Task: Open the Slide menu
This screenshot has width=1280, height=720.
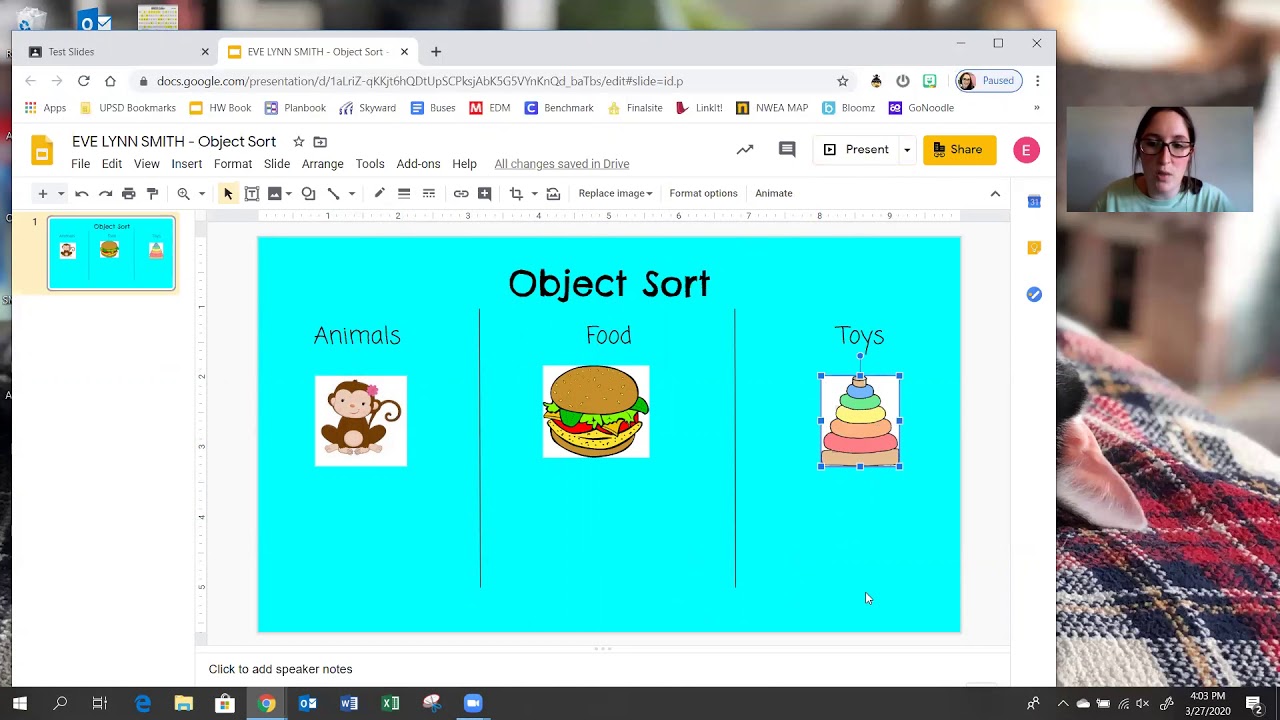Action: [277, 164]
